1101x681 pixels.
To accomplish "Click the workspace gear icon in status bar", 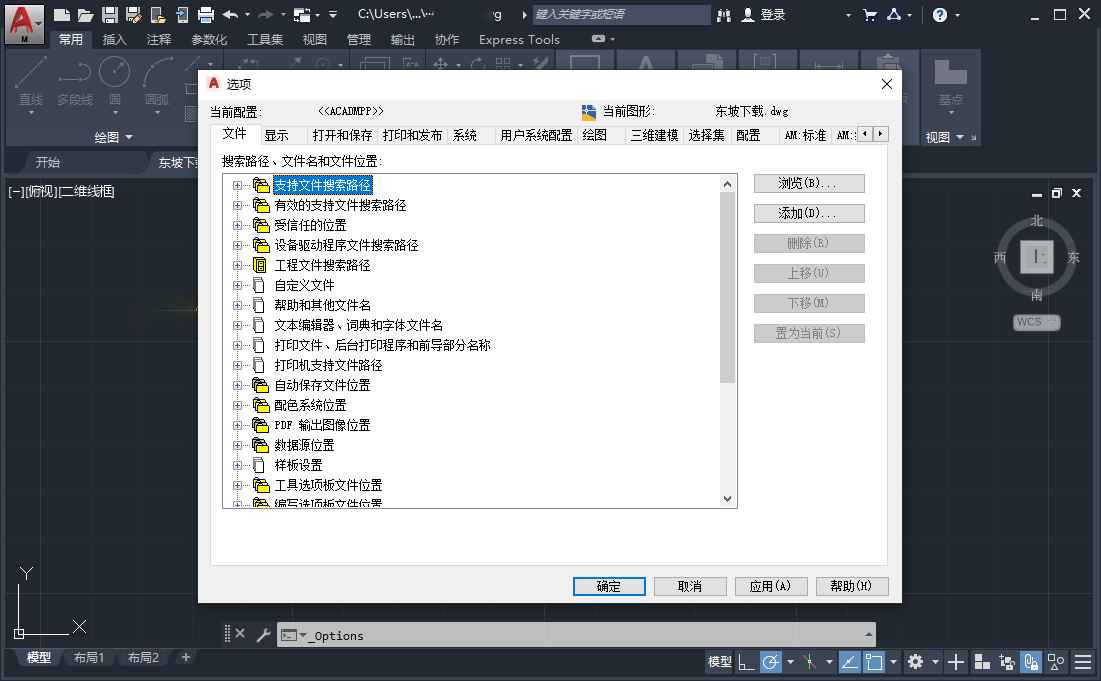I will pyautogui.click(x=915, y=661).
